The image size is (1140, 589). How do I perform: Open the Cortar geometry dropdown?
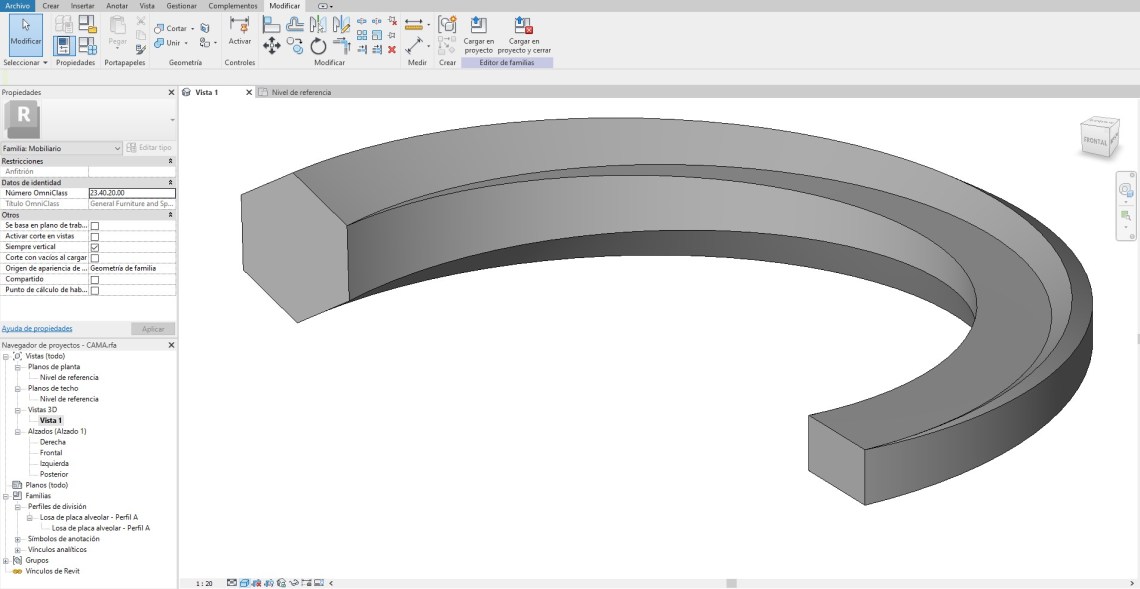193,28
